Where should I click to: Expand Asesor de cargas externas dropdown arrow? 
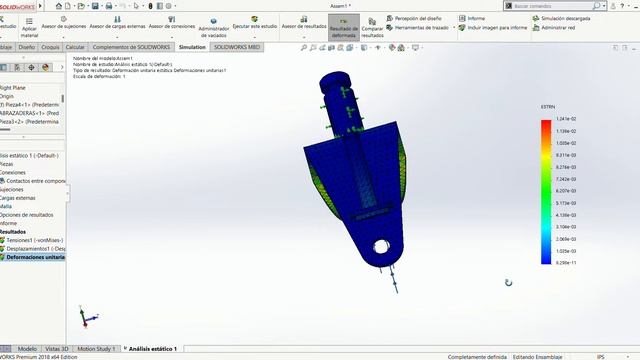point(118,37)
